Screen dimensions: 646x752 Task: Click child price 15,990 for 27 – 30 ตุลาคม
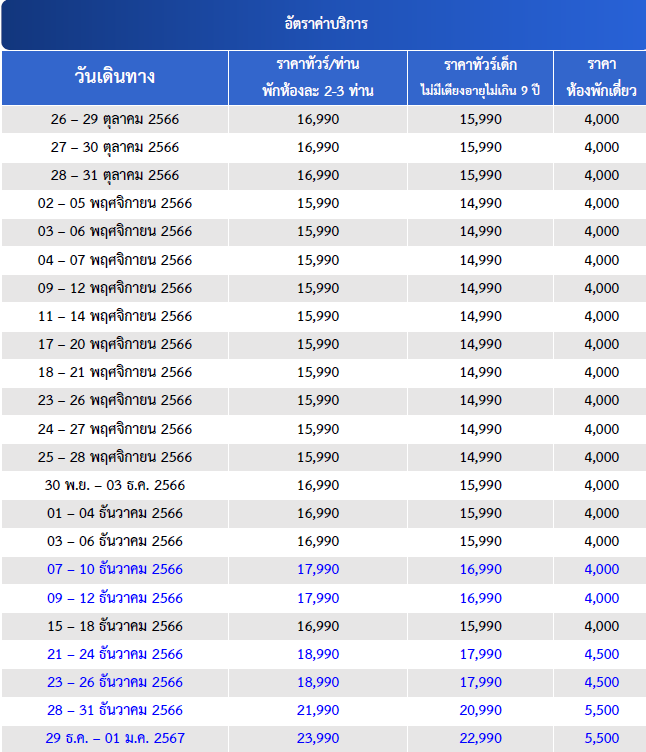(x=481, y=147)
